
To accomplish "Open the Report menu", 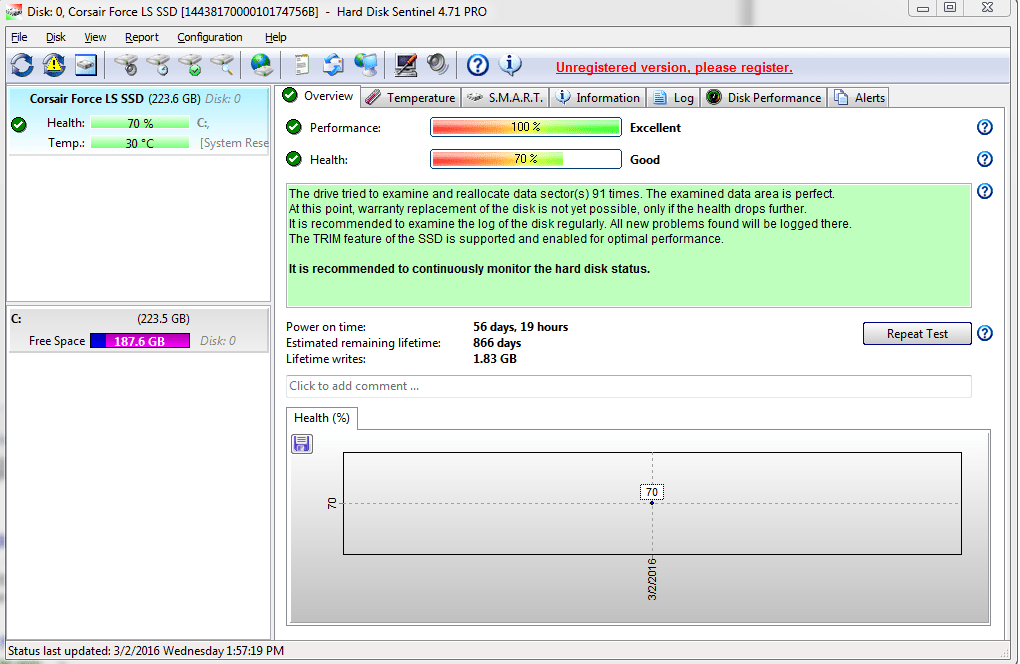I will [142, 37].
